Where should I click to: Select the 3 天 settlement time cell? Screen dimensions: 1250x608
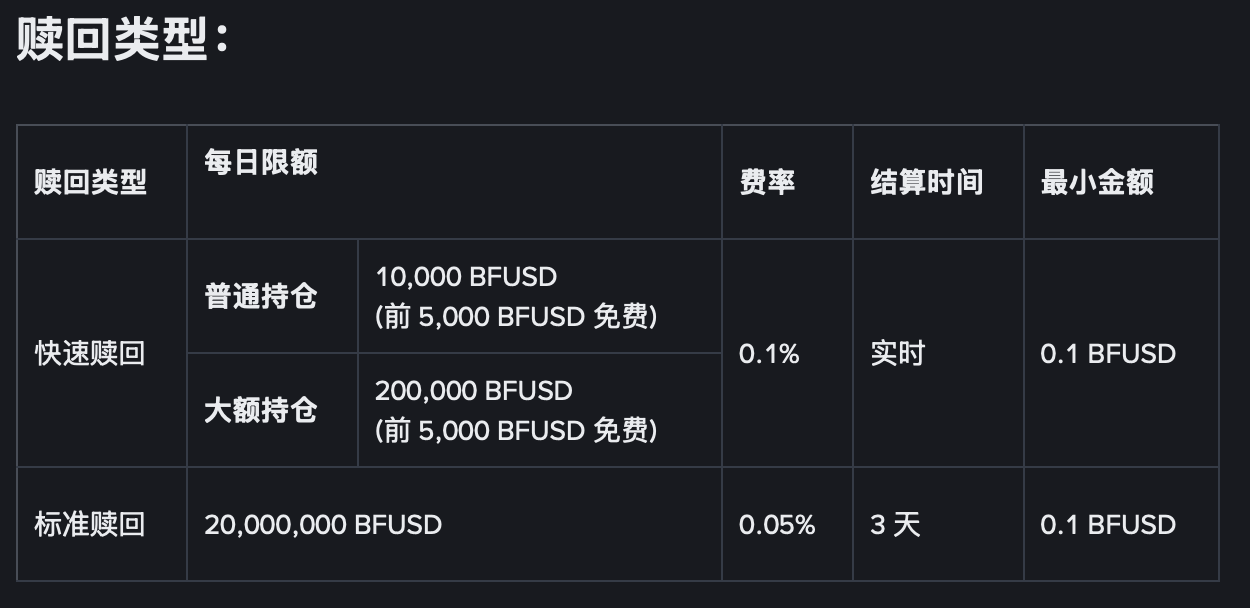pos(895,524)
